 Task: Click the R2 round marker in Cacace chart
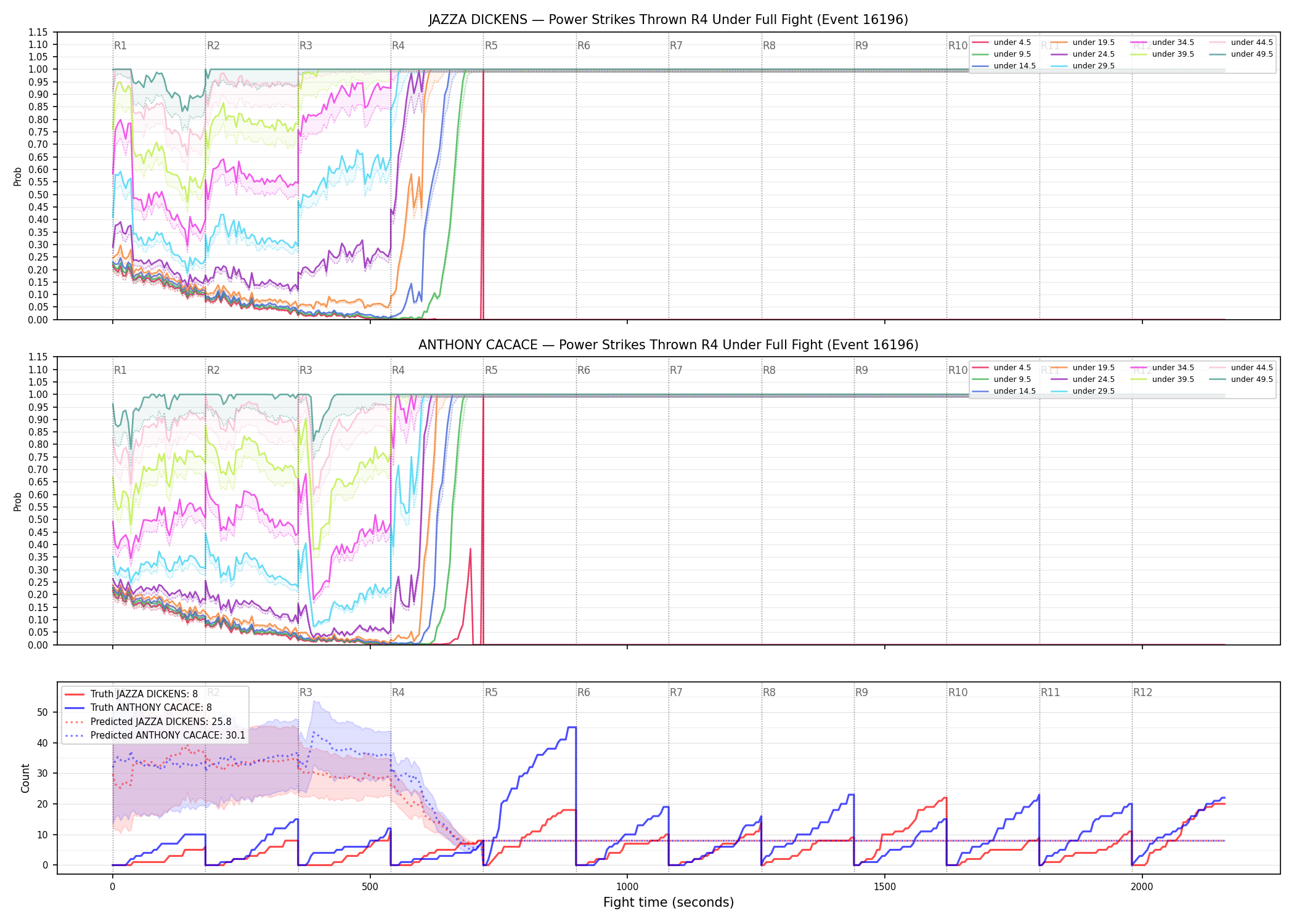[213, 370]
